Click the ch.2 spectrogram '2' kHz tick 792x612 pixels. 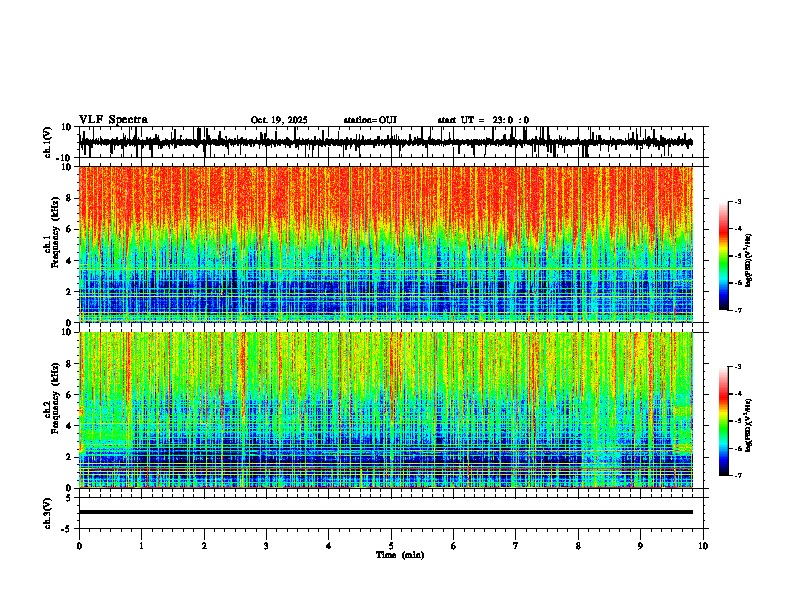(69, 457)
